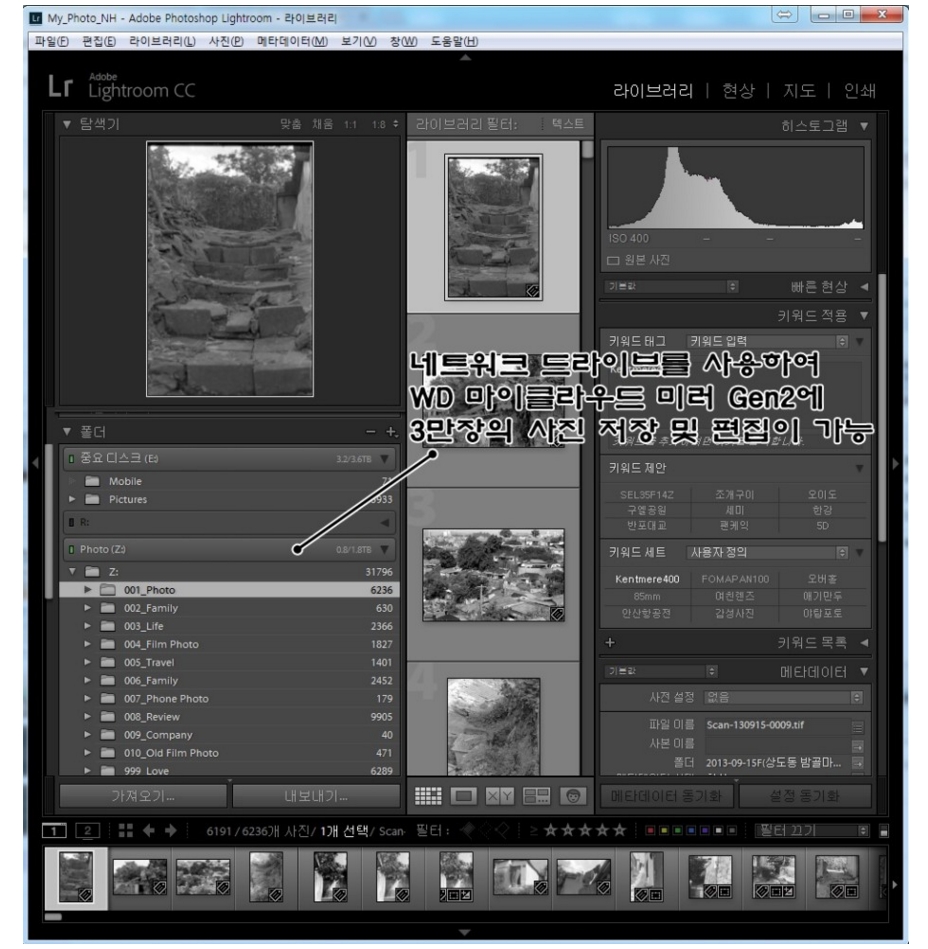This screenshot has height=949, width=928.
Task: Go back with the filmstrip left arrow
Action: coord(149,830)
